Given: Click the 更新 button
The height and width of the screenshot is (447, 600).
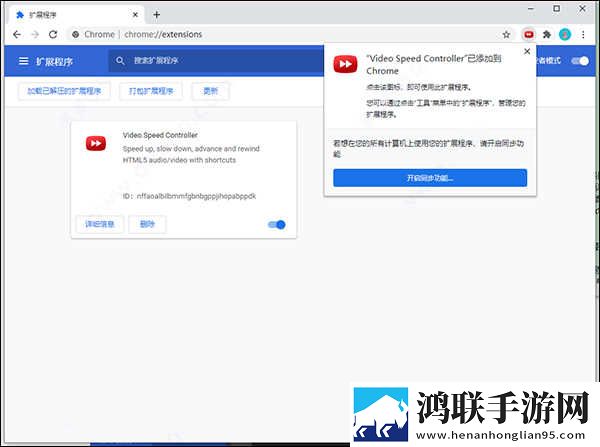Looking at the screenshot, I should (x=210, y=91).
